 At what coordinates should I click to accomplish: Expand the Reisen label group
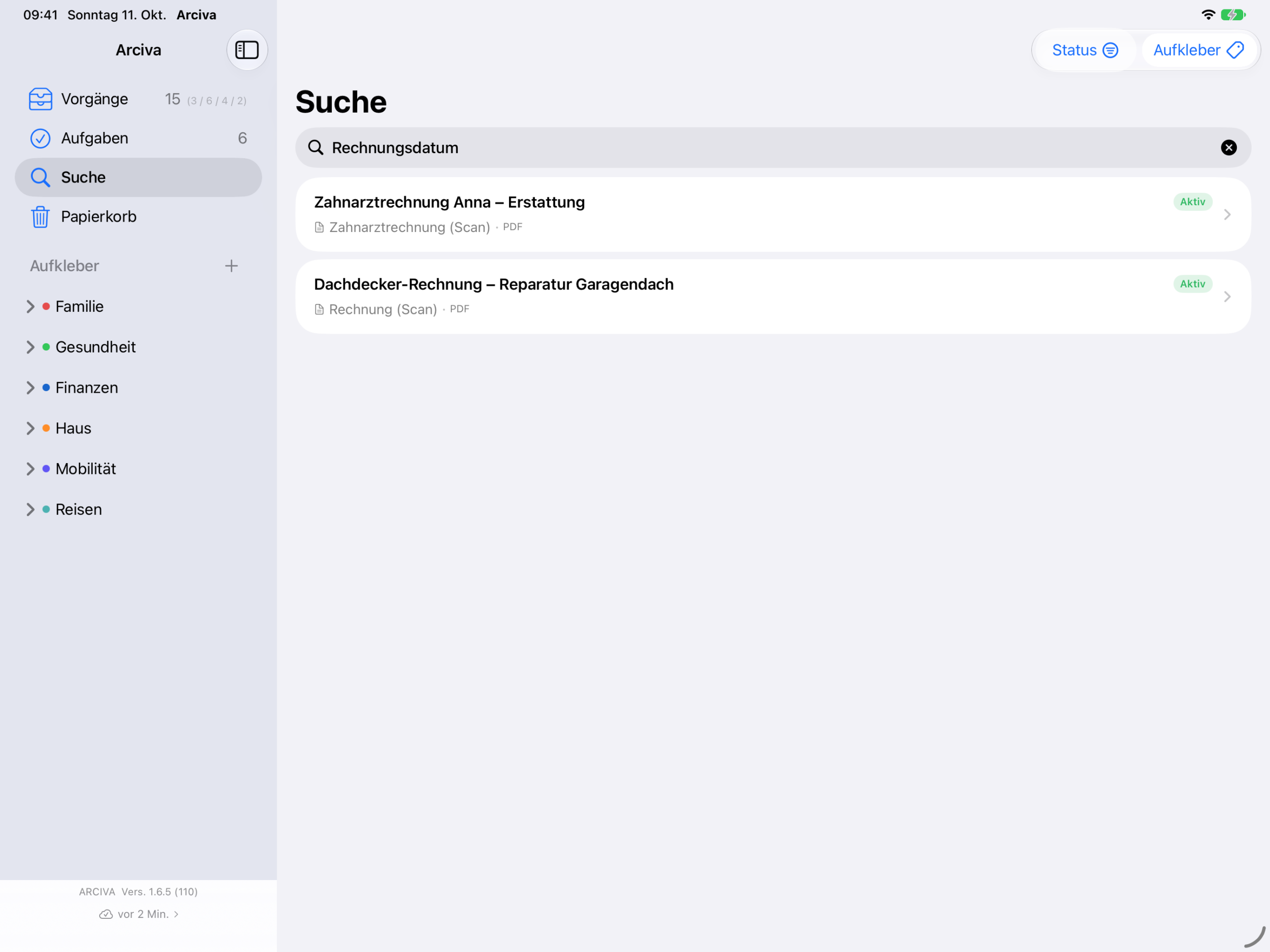30,510
